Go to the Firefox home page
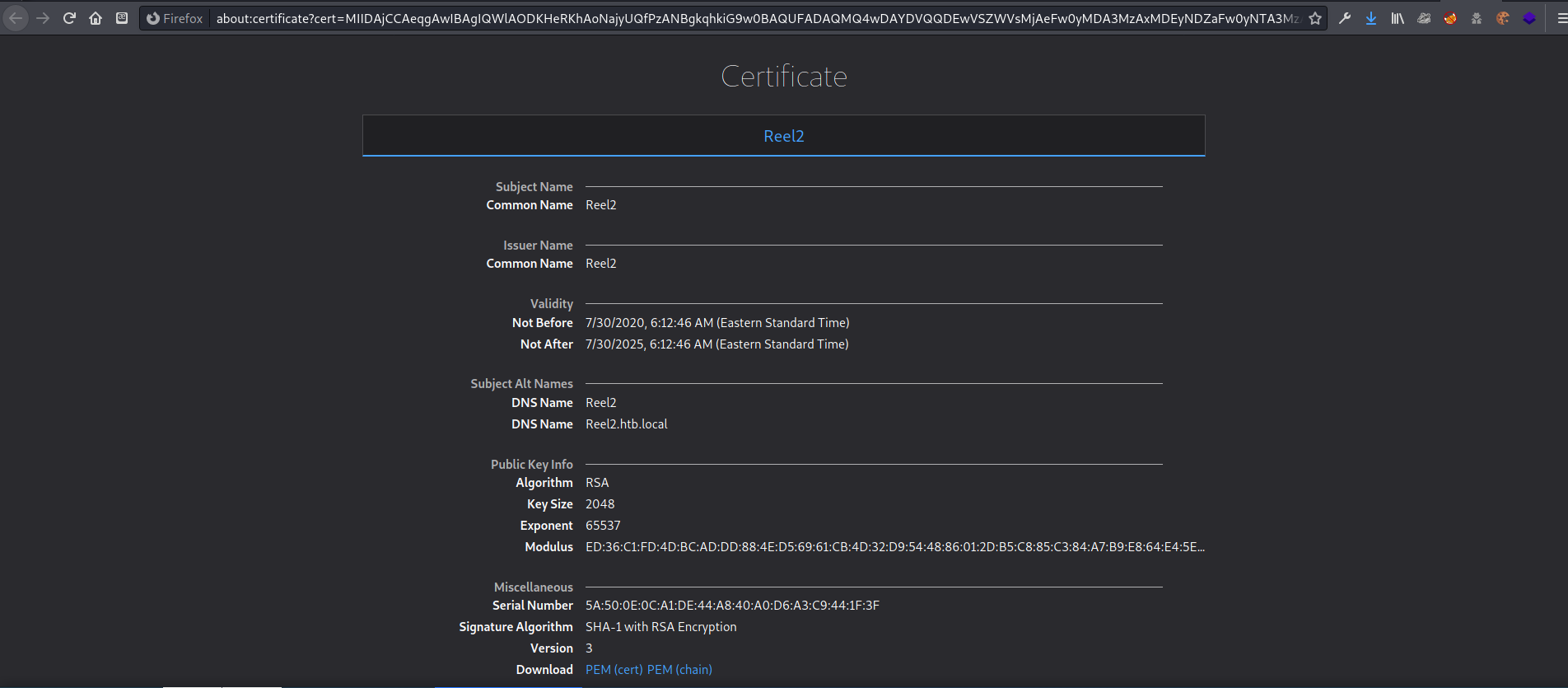This screenshot has width=1568, height=688. click(x=96, y=18)
